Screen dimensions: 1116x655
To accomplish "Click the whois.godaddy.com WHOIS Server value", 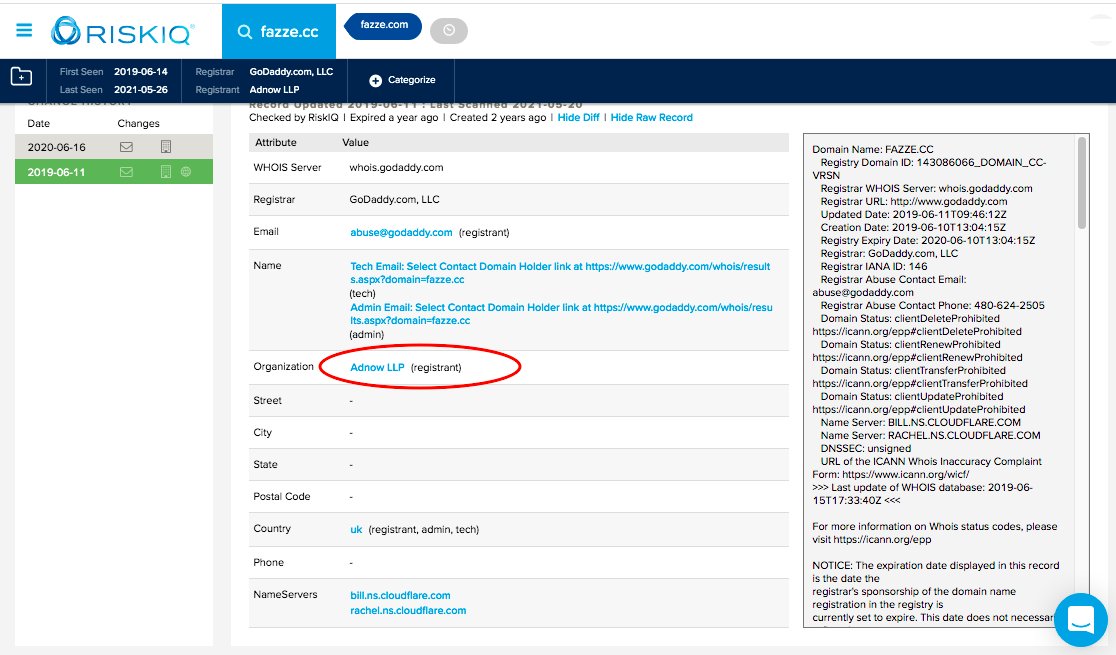I will 396,167.
